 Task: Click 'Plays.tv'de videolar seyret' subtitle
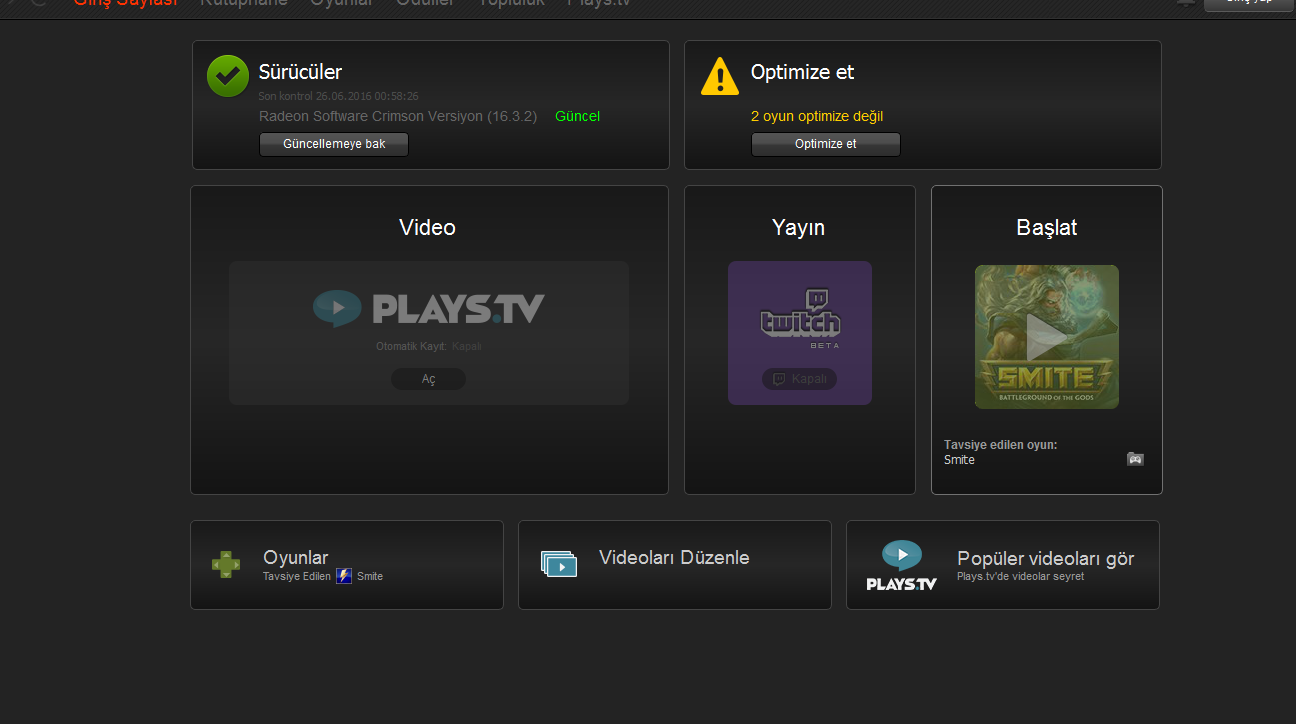[x=1020, y=576]
